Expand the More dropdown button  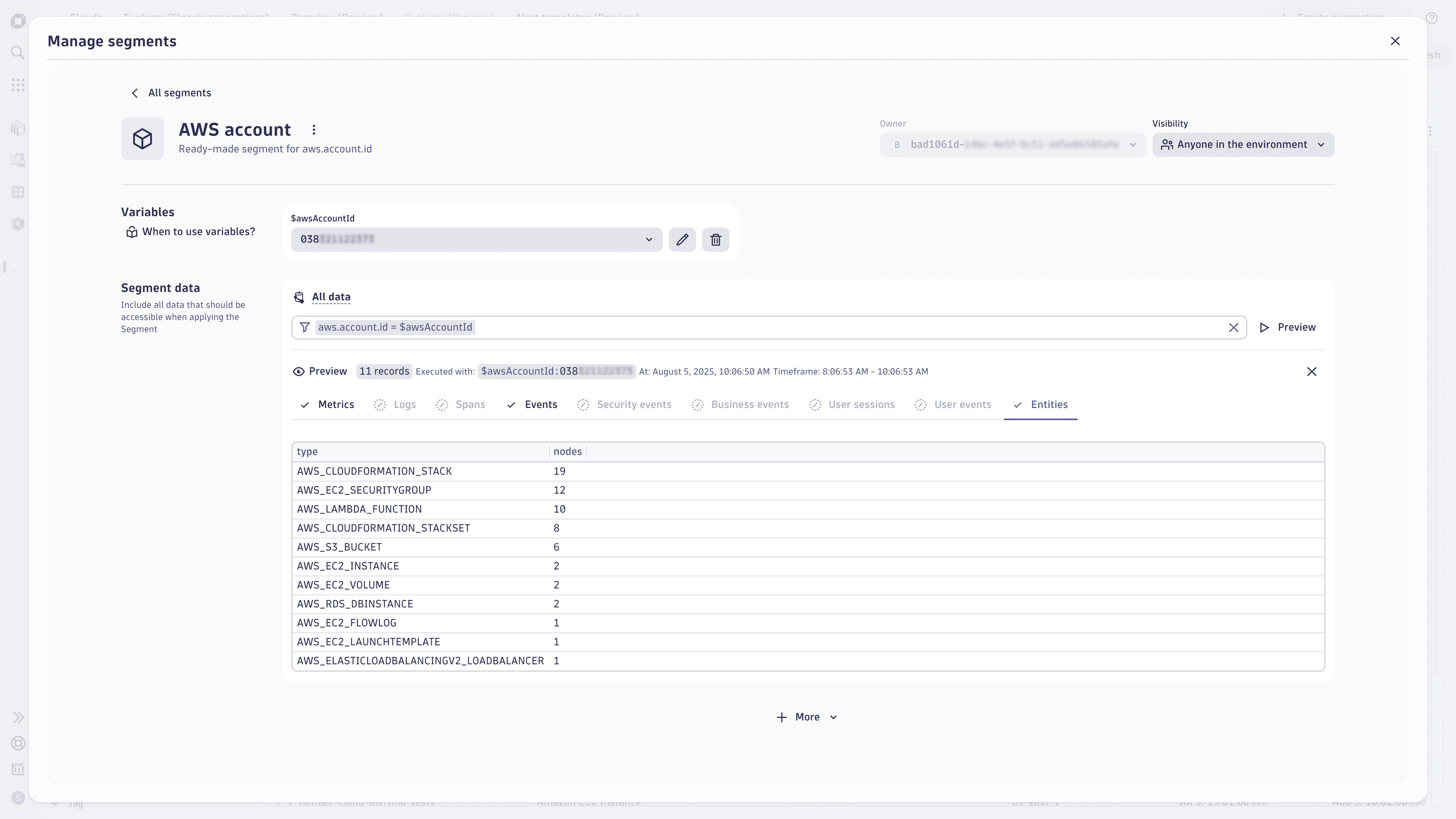807,717
